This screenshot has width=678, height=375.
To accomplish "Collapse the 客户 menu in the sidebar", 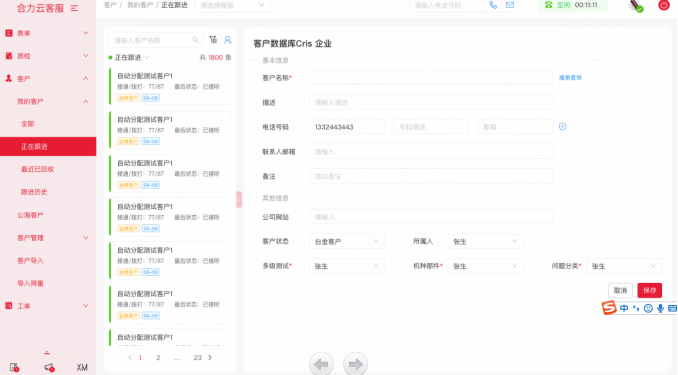I will (48, 78).
